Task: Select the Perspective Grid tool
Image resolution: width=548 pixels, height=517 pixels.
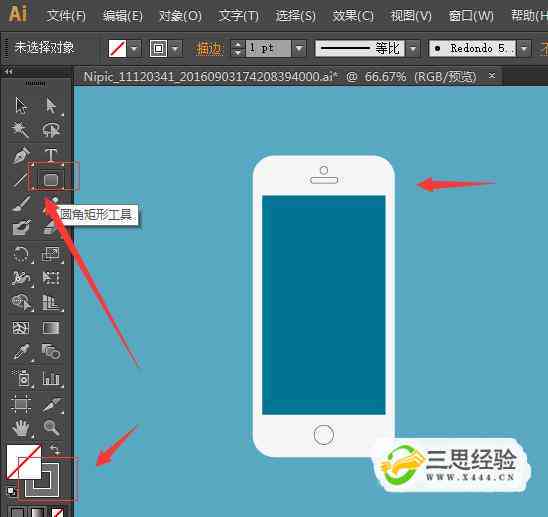Action: [51, 303]
